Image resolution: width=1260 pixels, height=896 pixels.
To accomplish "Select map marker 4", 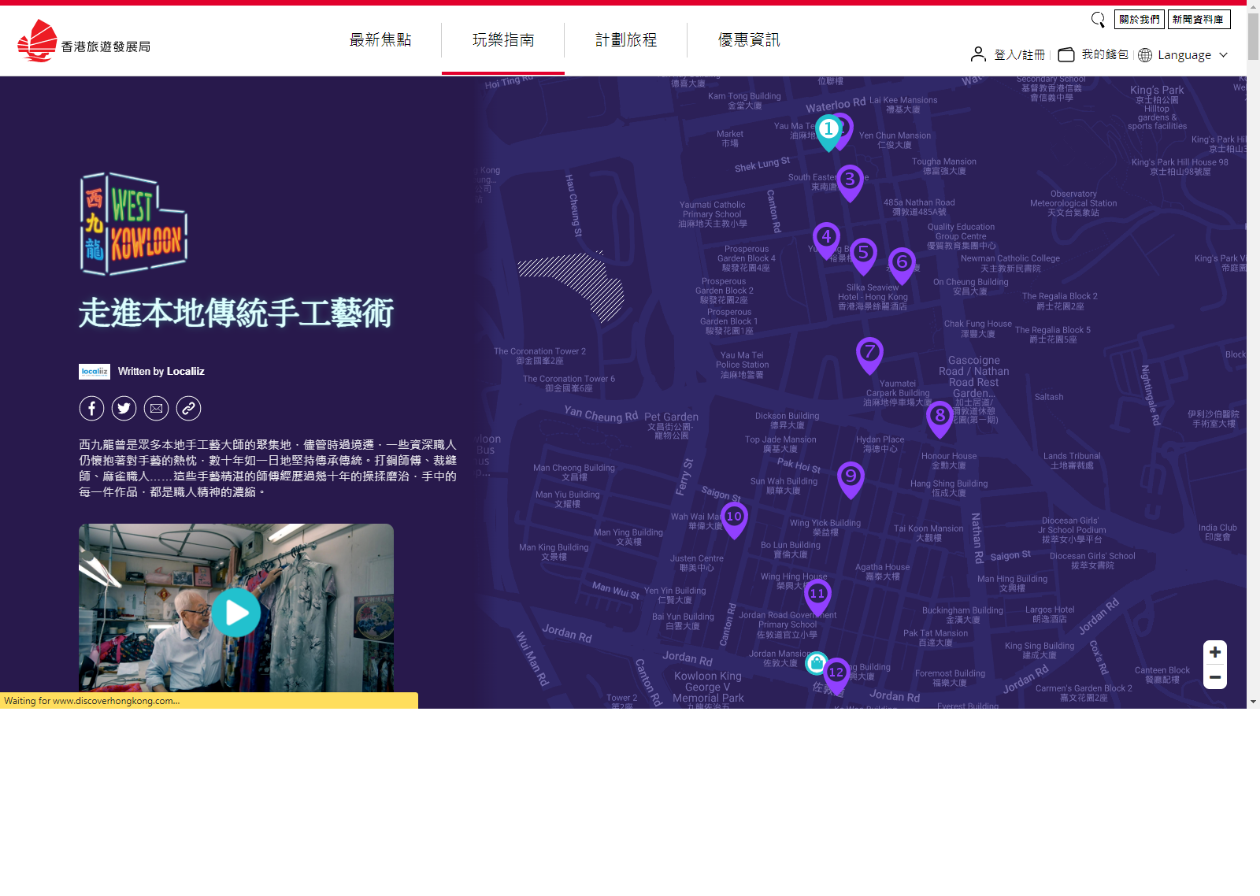I will pyautogui.click(x=826, y=240).
